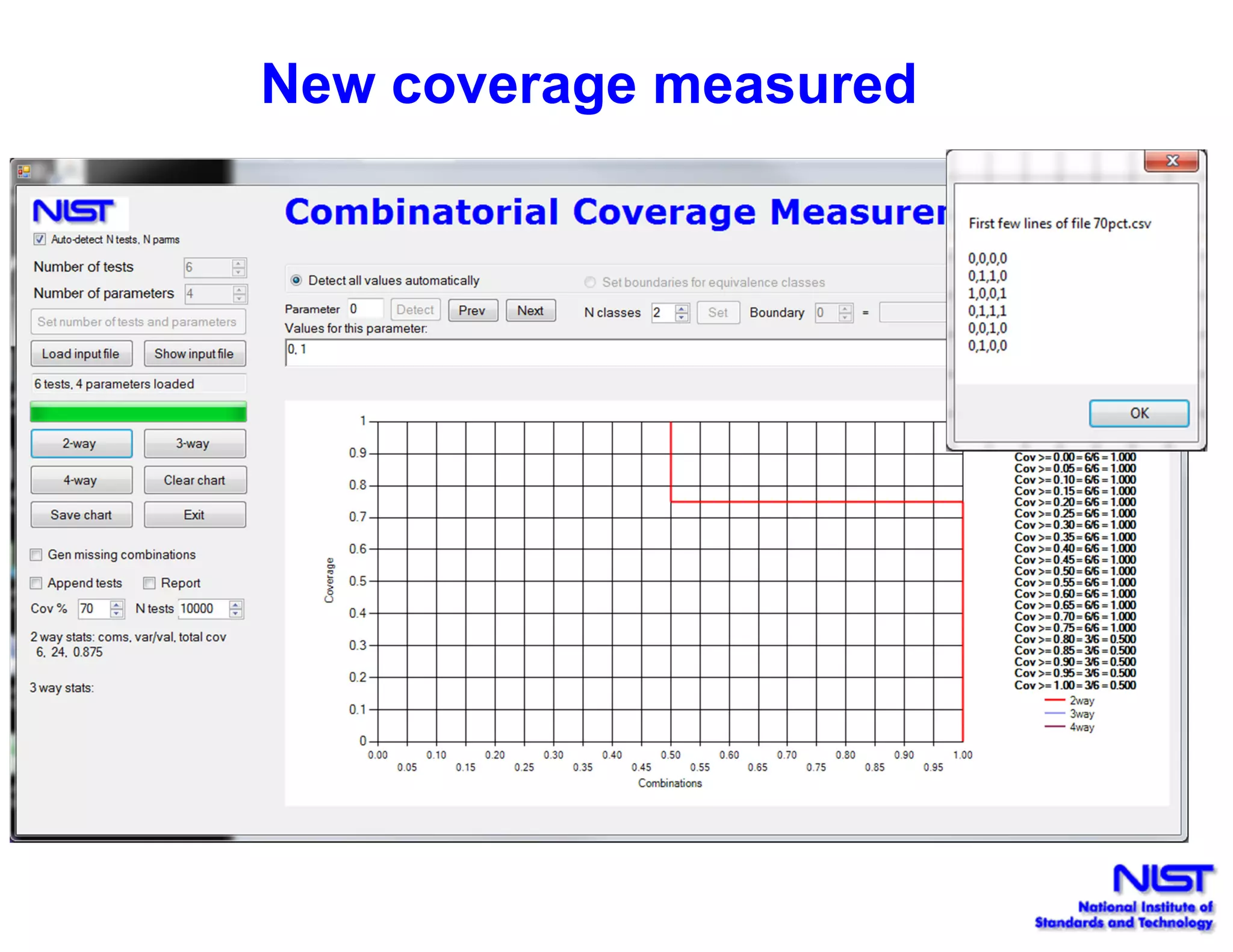Click the N tests value field

[x=203, y=608]
